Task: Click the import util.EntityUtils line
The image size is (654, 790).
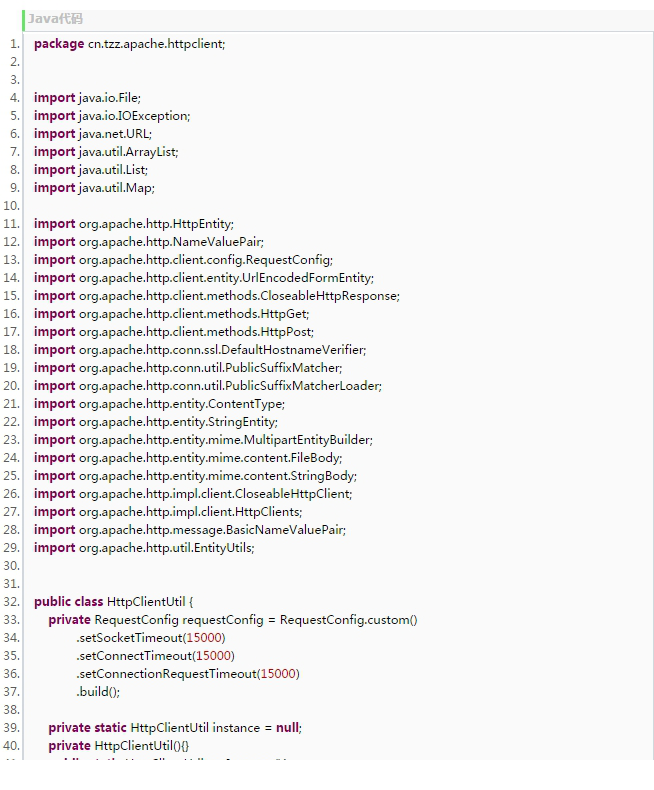Action: tap(144, 548)
